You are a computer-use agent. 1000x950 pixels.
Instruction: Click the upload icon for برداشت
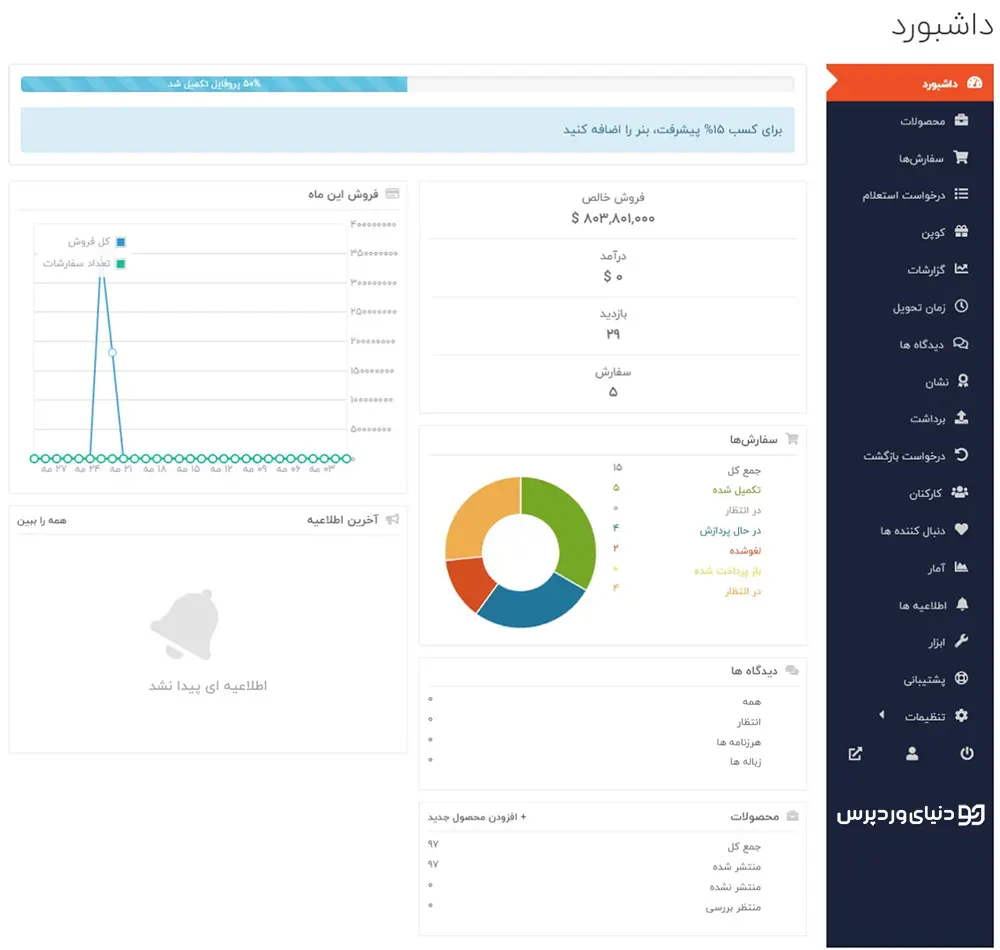pyautogui.click(x=961, y=418)
